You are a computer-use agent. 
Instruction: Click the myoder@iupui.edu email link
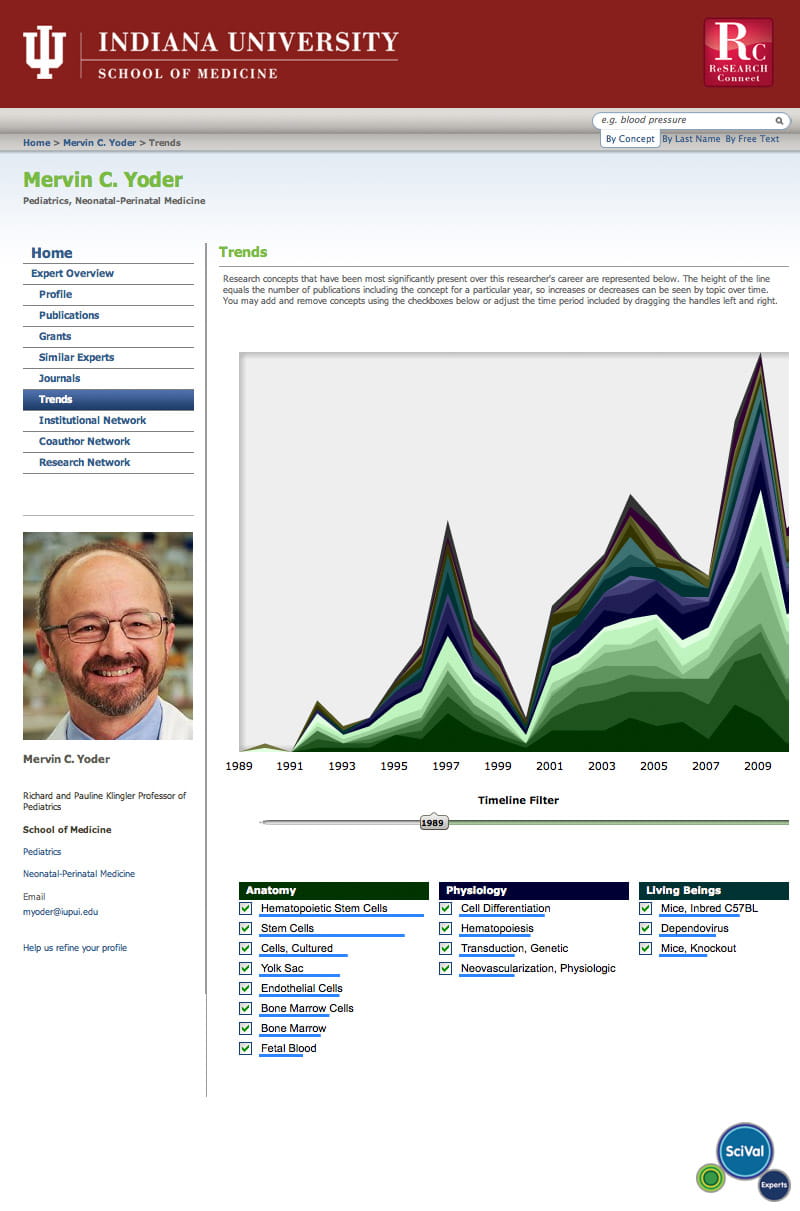(x=59, y=911)
